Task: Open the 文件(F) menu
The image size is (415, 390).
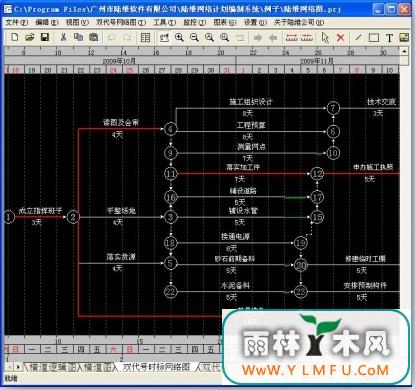Action: 16,22
